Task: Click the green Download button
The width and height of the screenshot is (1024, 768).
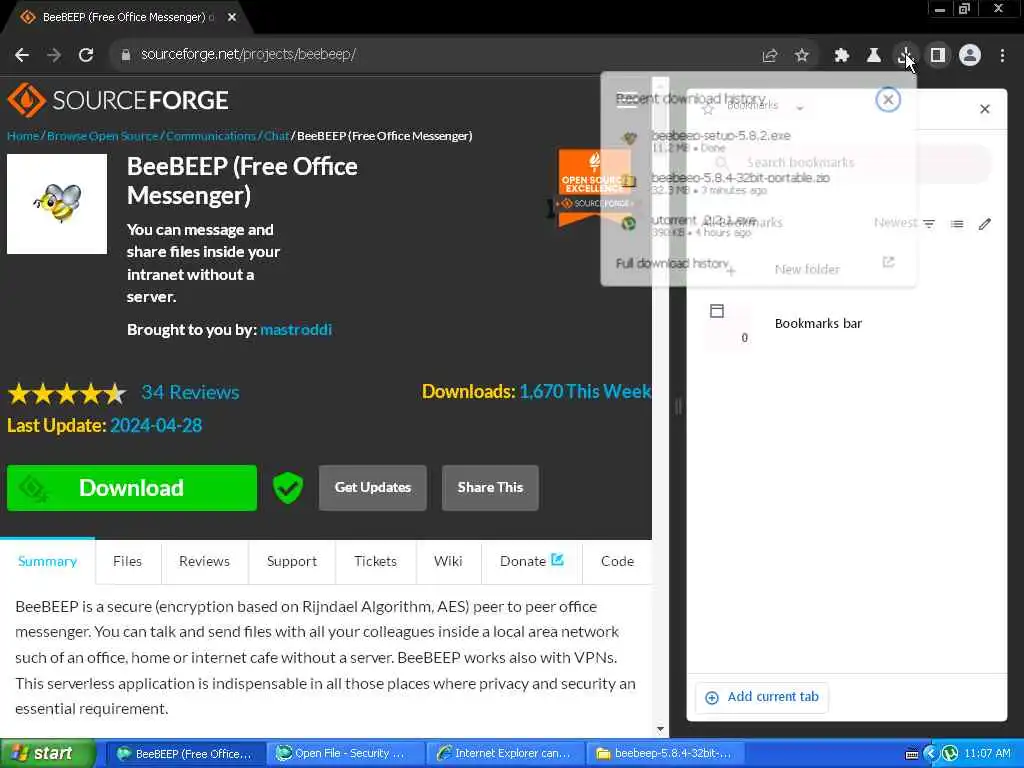Action: (132, 488)
